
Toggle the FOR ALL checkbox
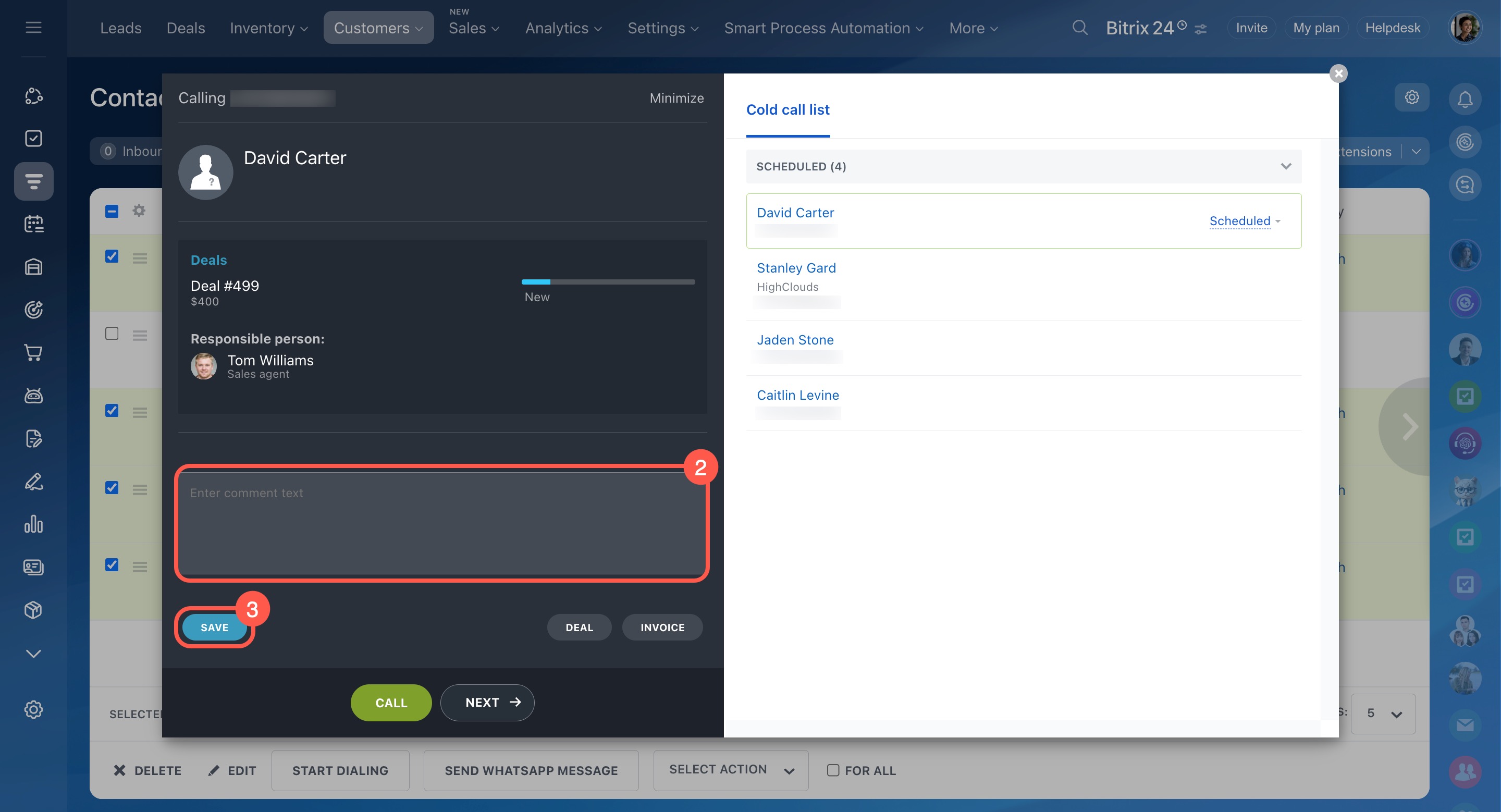(x=833, y=770)
